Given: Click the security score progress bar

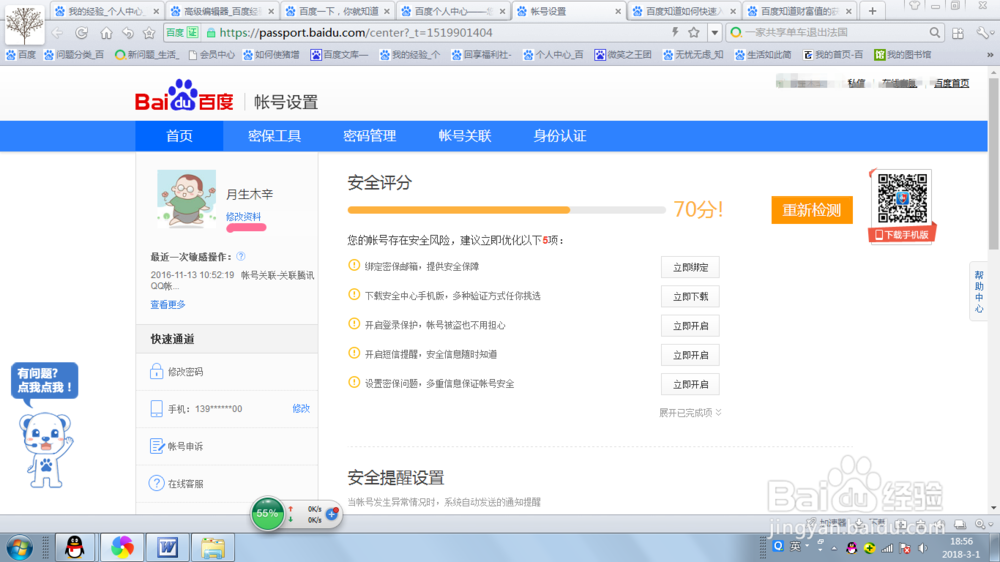Looking at the screenshot, I should pos(506,210).
